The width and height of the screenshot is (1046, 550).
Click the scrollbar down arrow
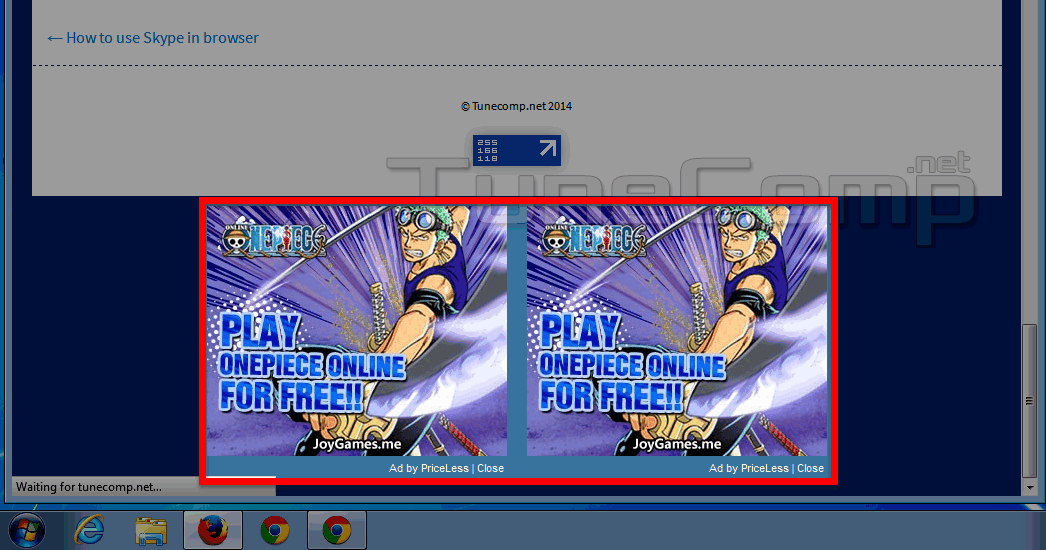pos(1029,488)
